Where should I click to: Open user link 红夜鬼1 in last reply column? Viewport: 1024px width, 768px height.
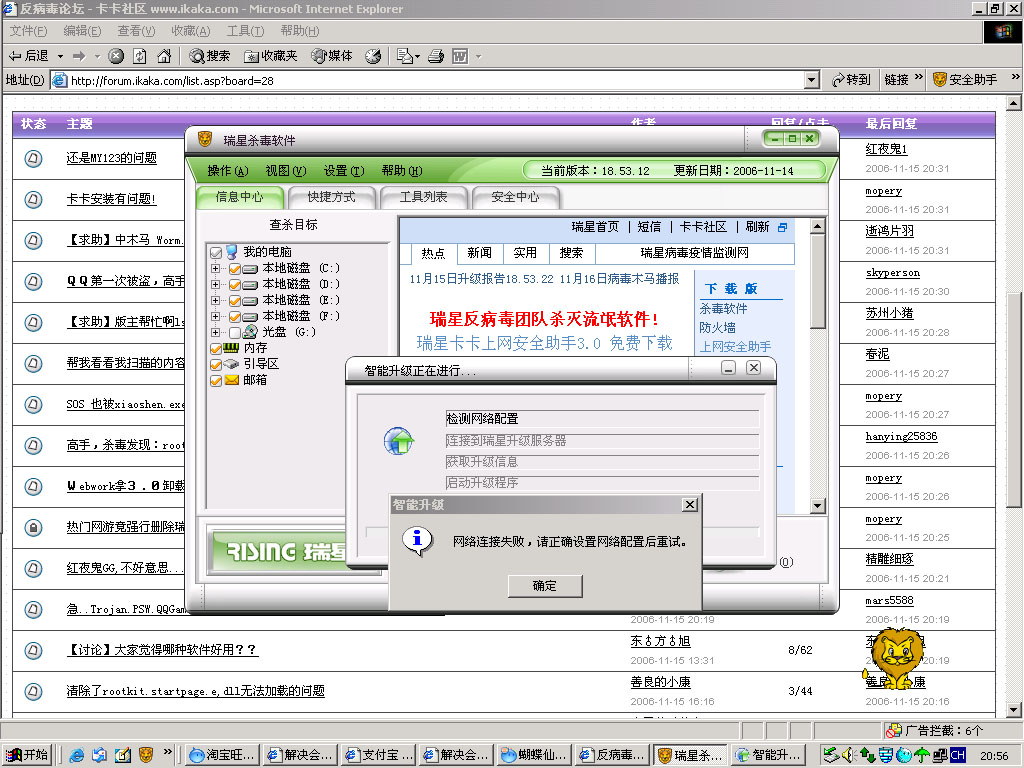click(x=886, y=149)
